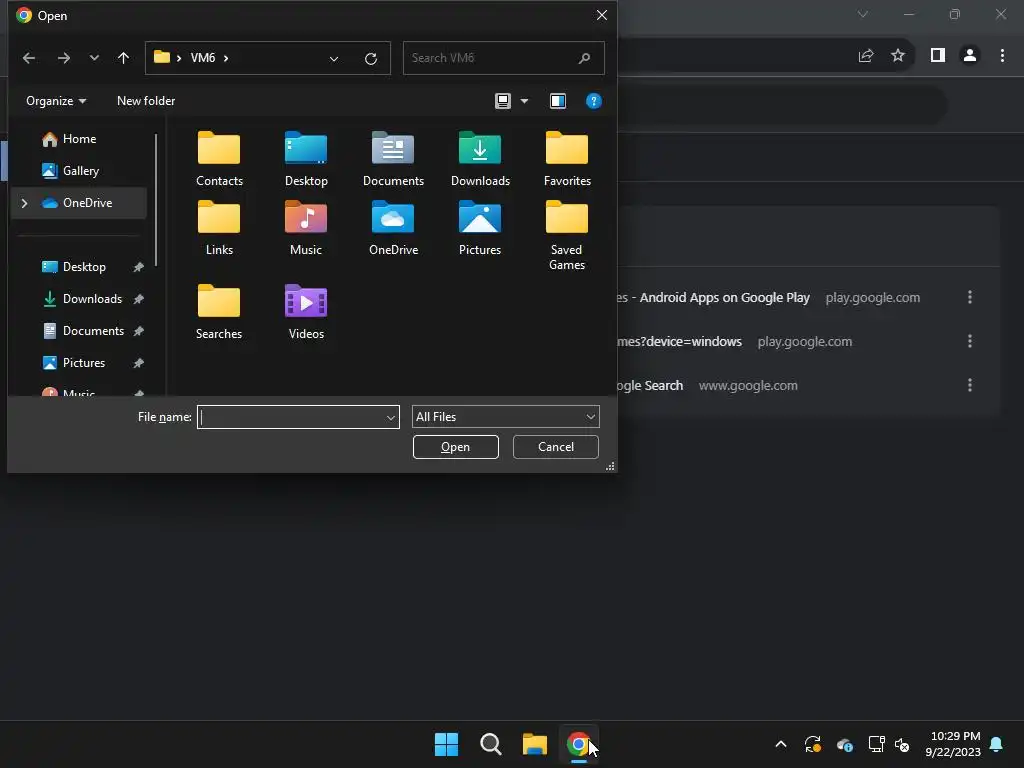Open the Videos folder
This screenshot has height=768, width=1024.
306,312
